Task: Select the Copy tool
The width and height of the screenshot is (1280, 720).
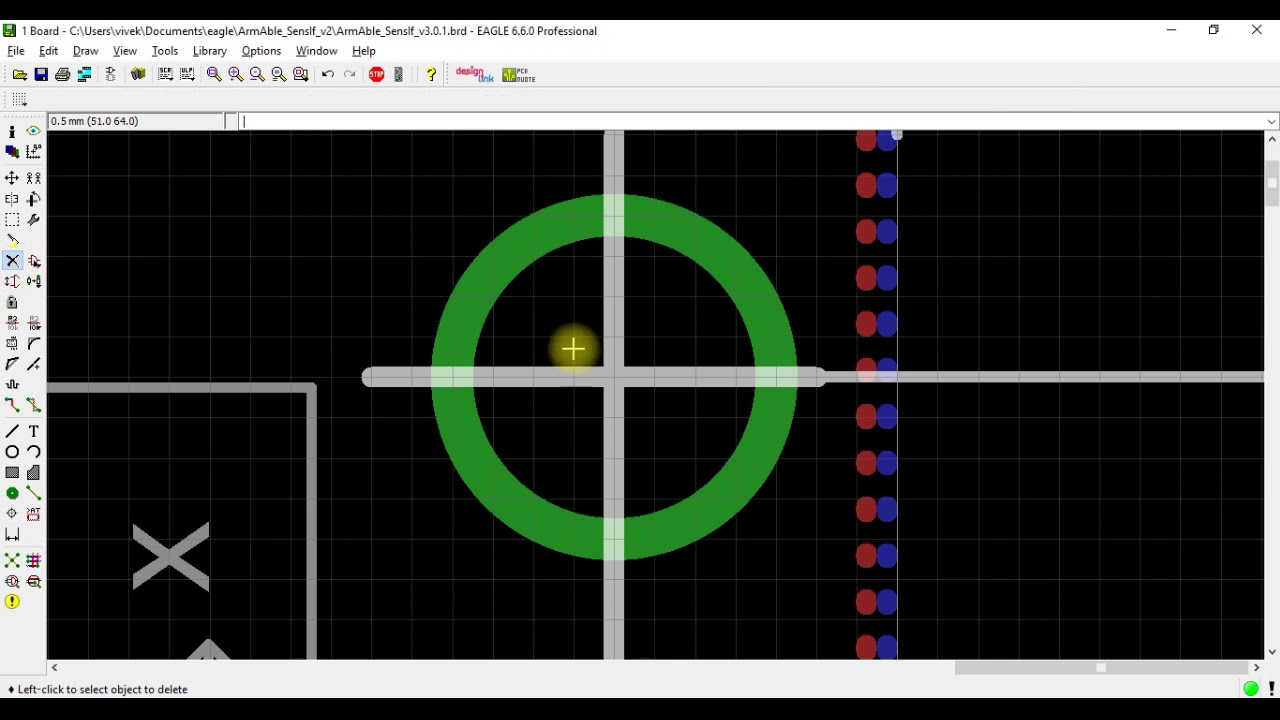Action: 33,178
